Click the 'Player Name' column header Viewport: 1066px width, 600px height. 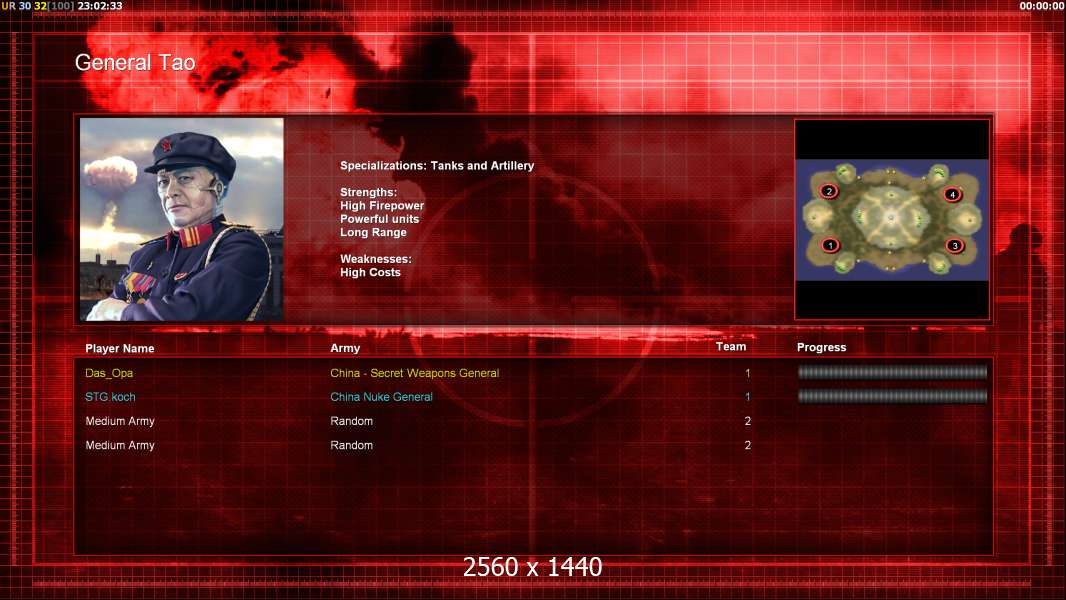click(x=120, y=349)
